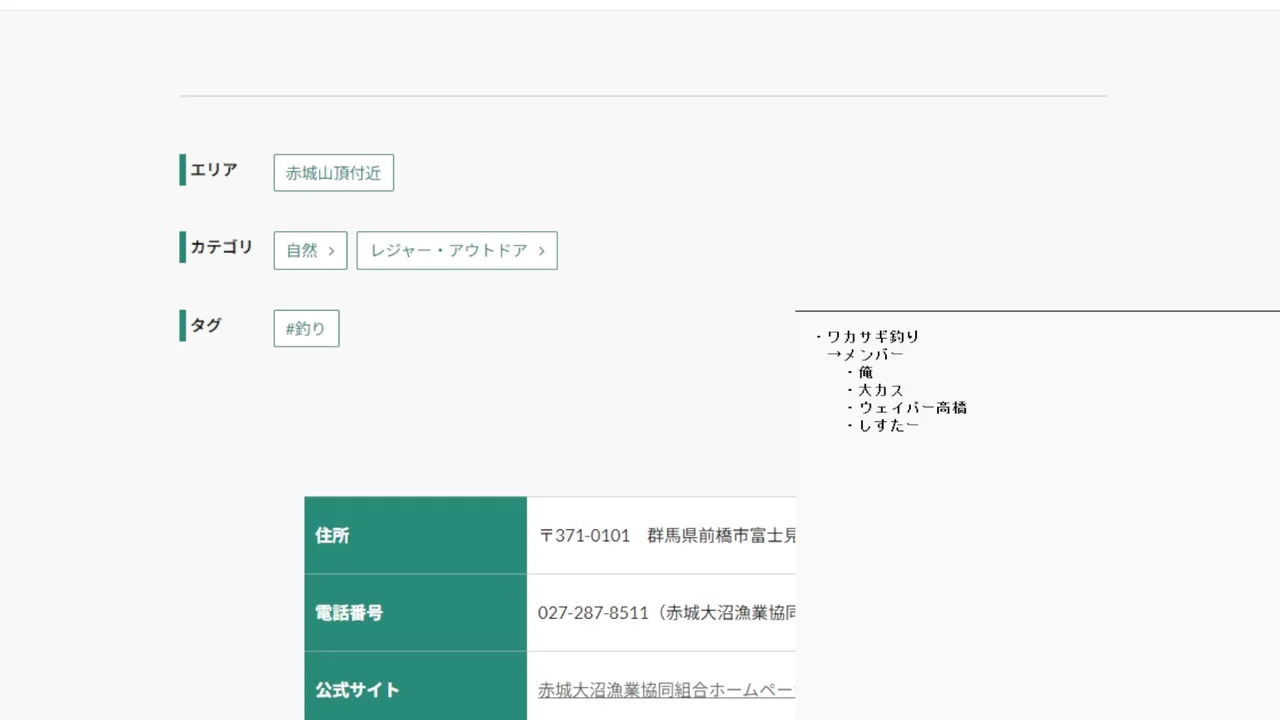The image size is (1280, 720).
Task: Select the 大カス member entry
Action: pyautogui.click(x=880, y=390)
